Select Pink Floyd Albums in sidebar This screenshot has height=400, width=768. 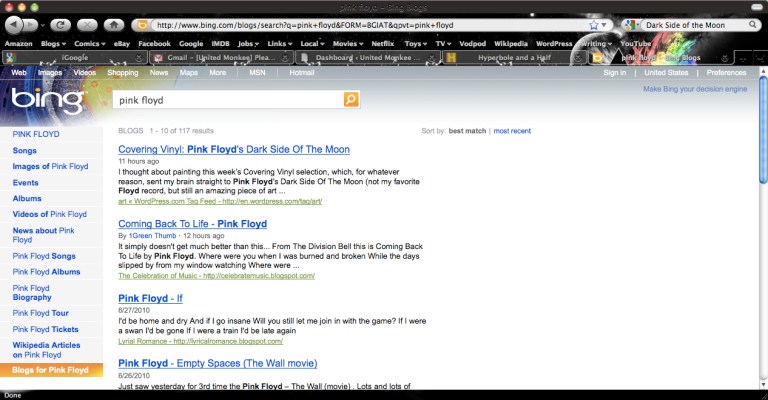pos(46,272)
